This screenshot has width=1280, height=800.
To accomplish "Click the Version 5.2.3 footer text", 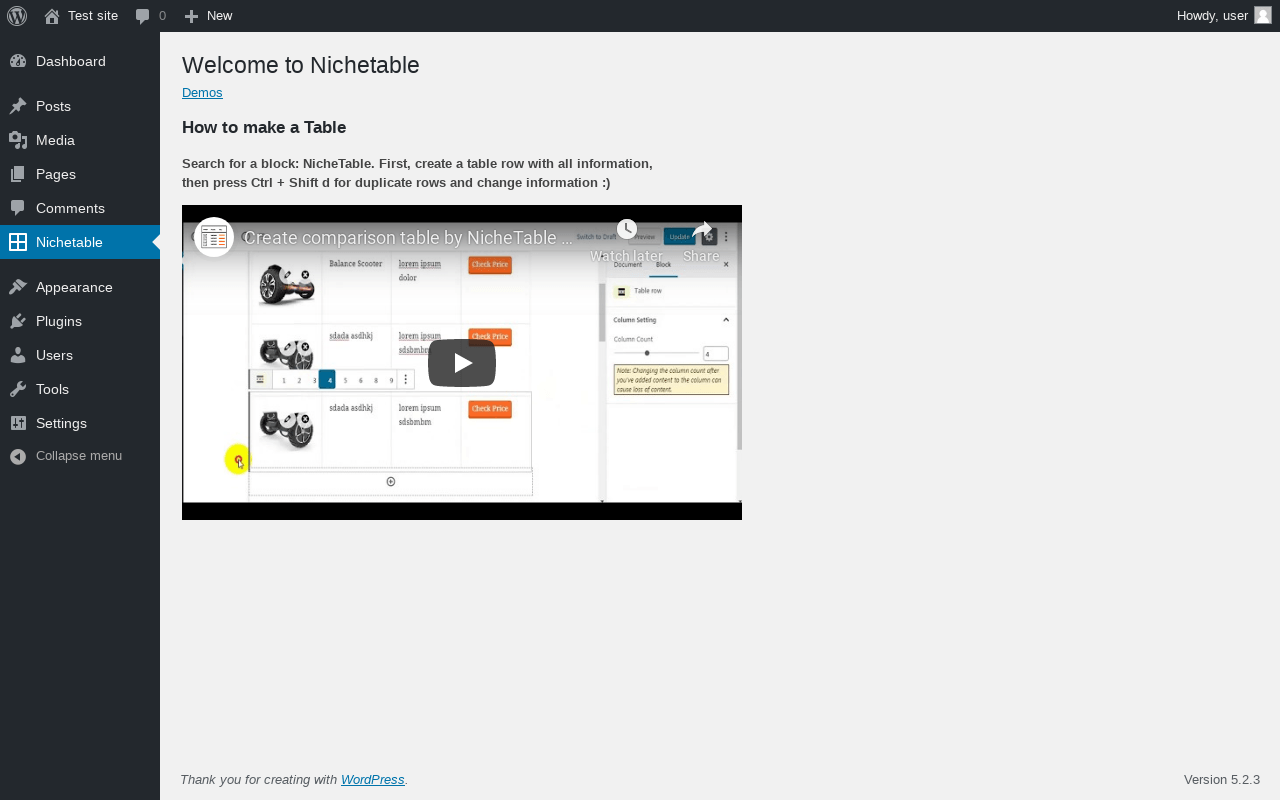I will [1222, 780].
